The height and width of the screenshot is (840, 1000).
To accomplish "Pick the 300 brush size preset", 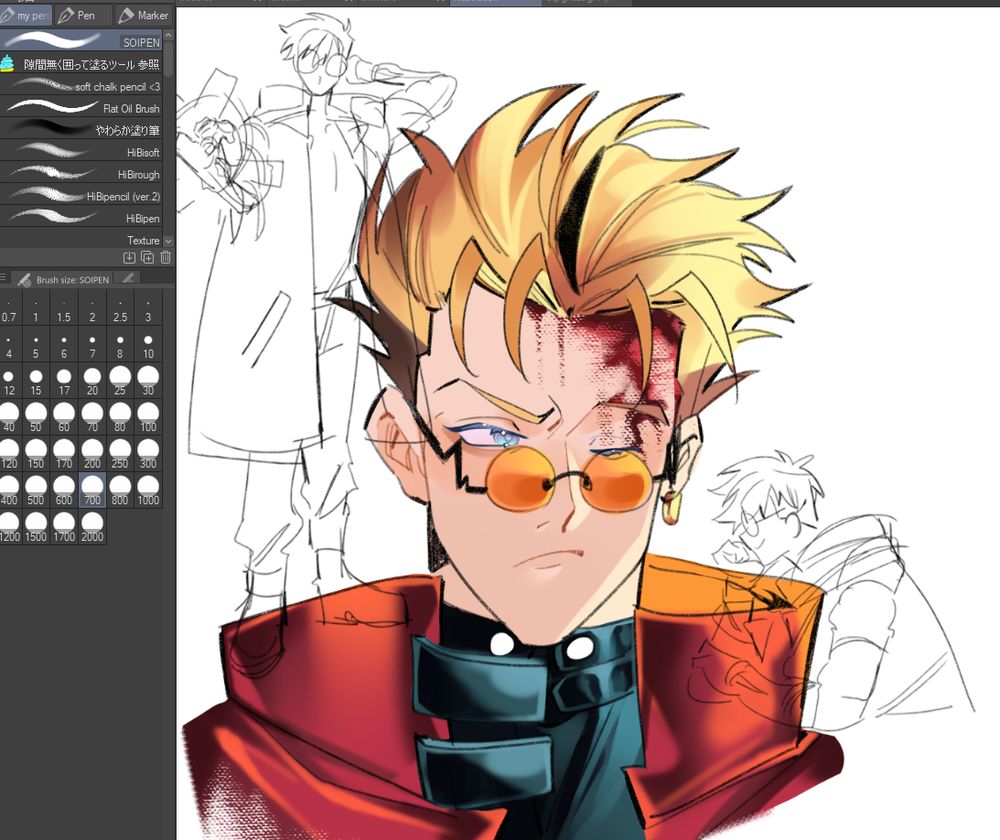I will point(148,453).
